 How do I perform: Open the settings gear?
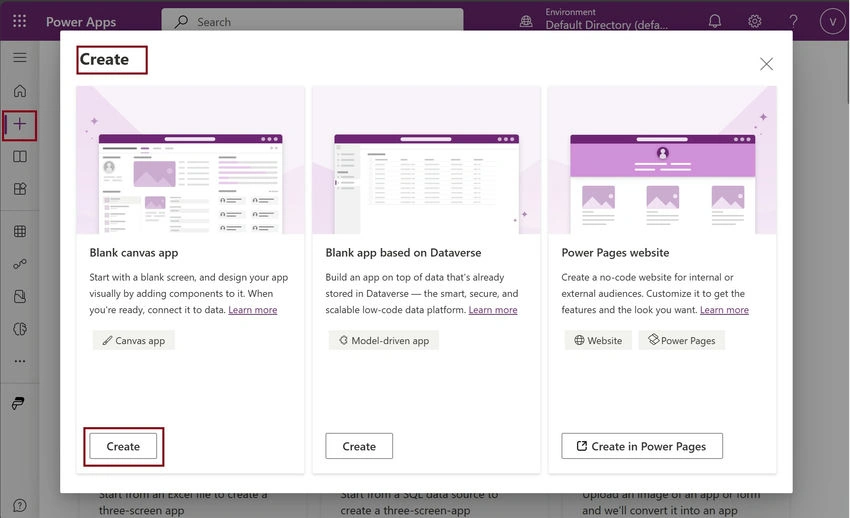click(755, 21)
